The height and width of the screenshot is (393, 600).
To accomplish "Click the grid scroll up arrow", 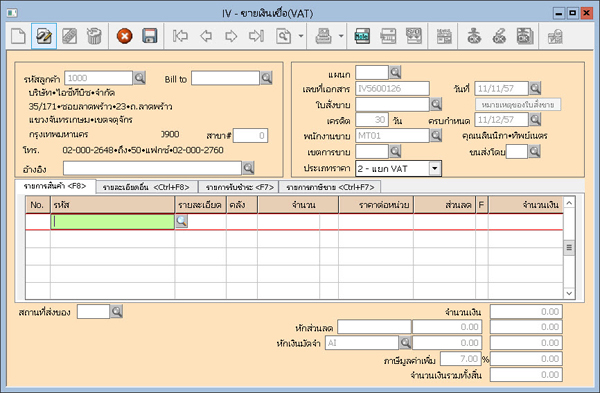I will pyautogui.click(x=569, y=202).
